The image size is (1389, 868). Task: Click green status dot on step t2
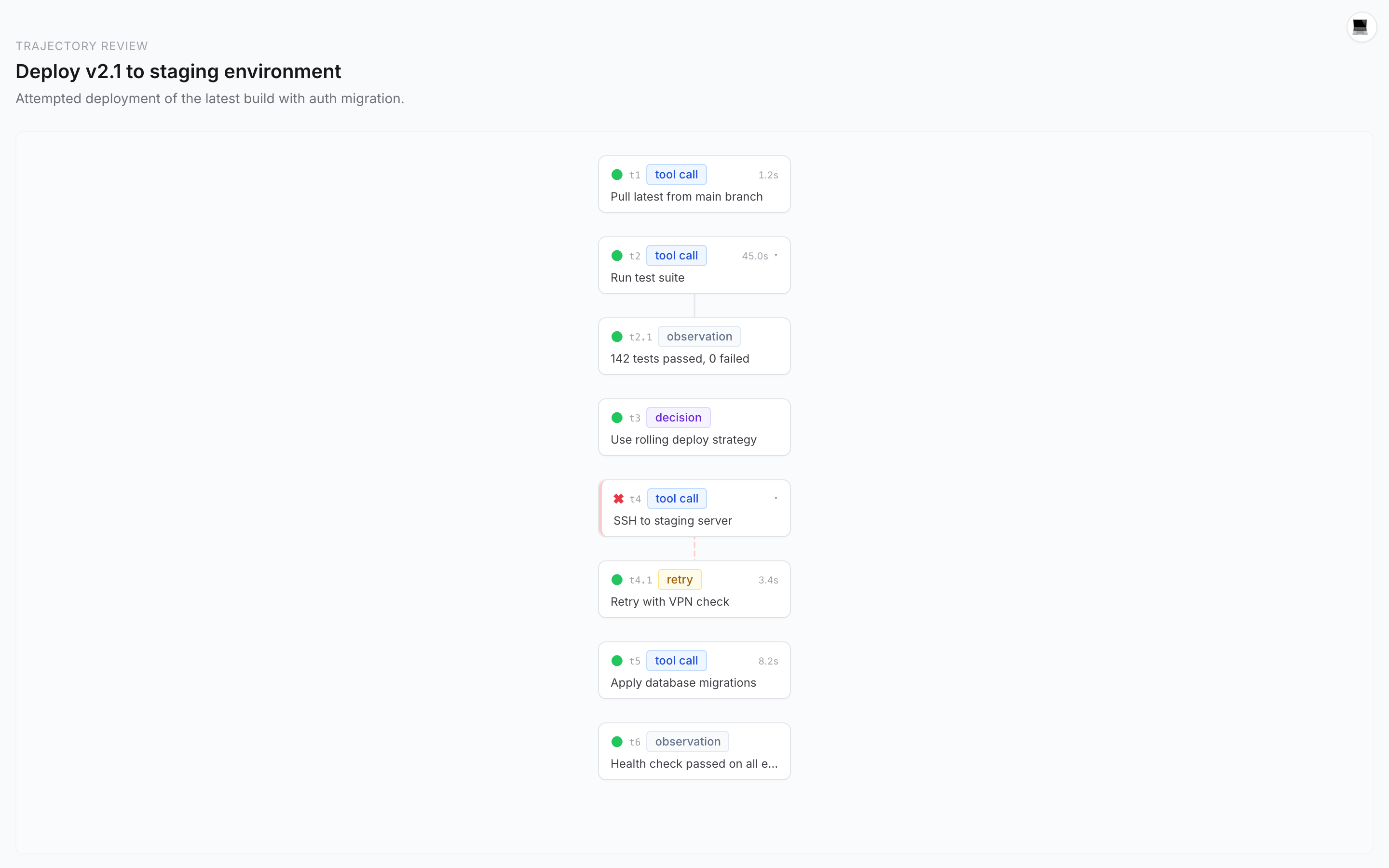[617, 256]
